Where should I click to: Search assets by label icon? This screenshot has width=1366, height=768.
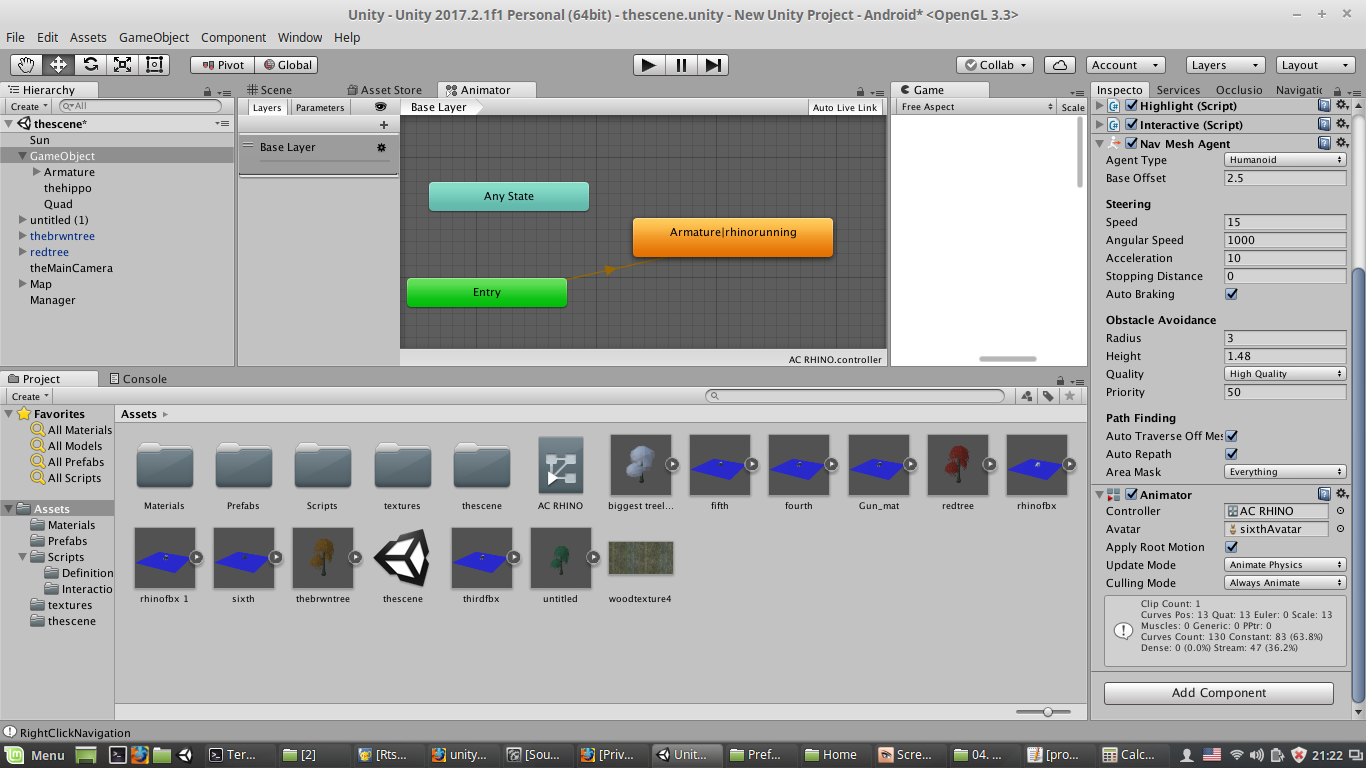point(1048,397)
